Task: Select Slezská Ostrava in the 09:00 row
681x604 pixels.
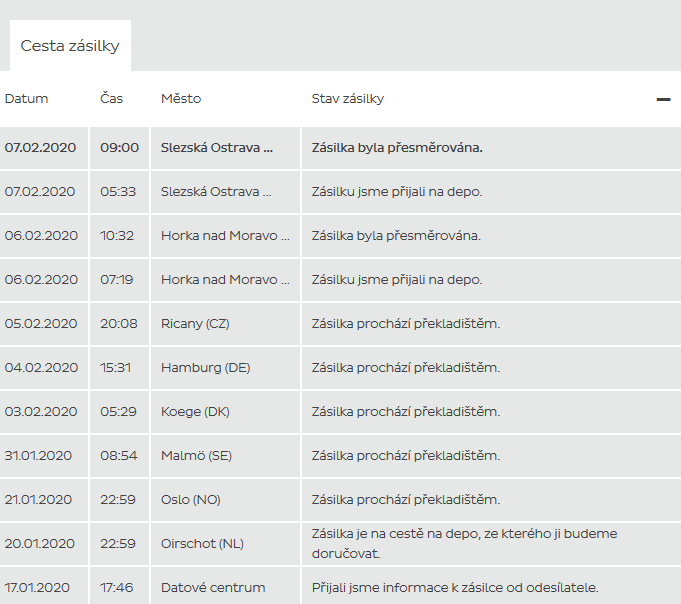Action: [x=217, y=148]
